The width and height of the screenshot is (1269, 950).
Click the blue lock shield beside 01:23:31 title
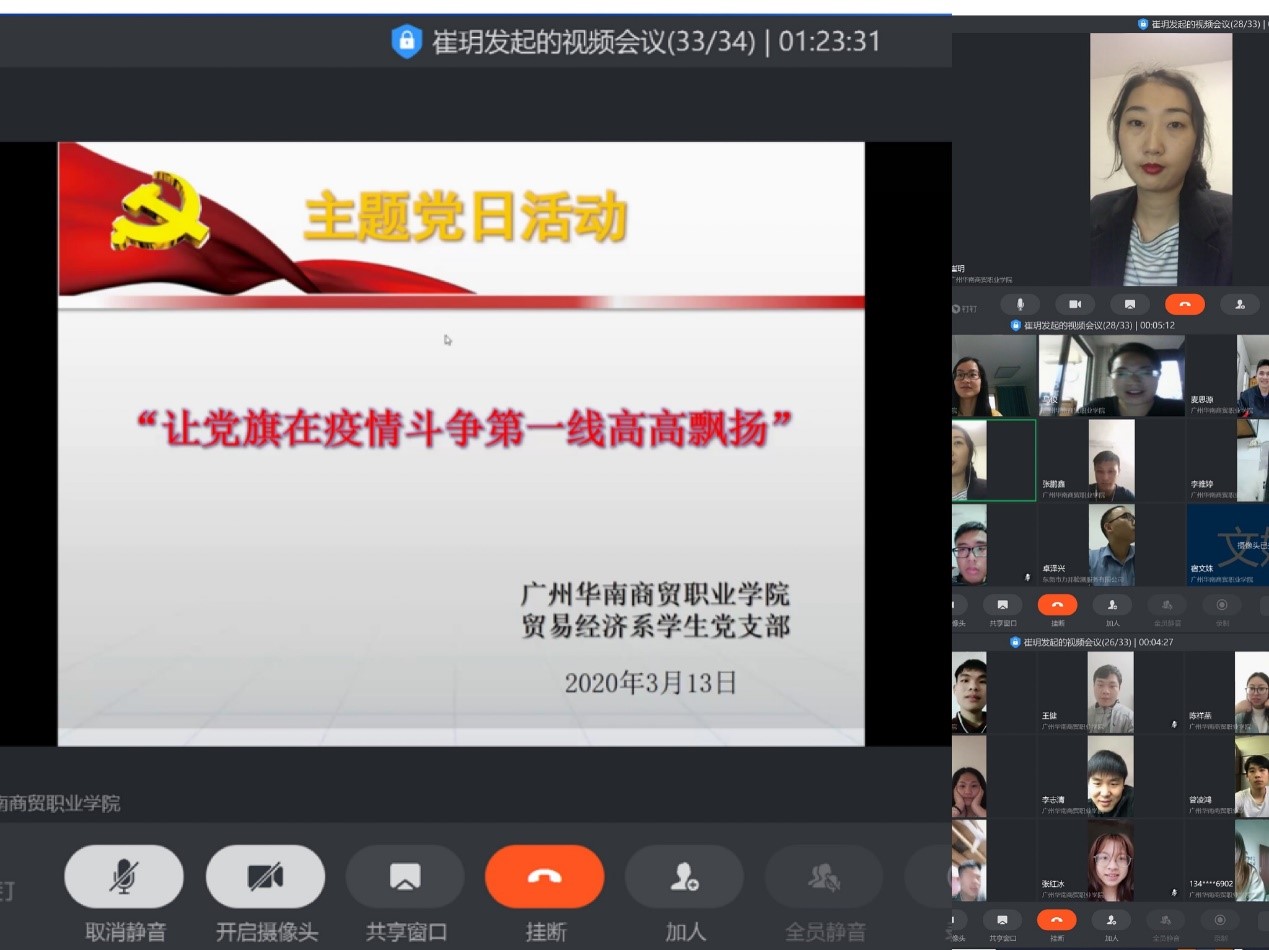point(406,41)
